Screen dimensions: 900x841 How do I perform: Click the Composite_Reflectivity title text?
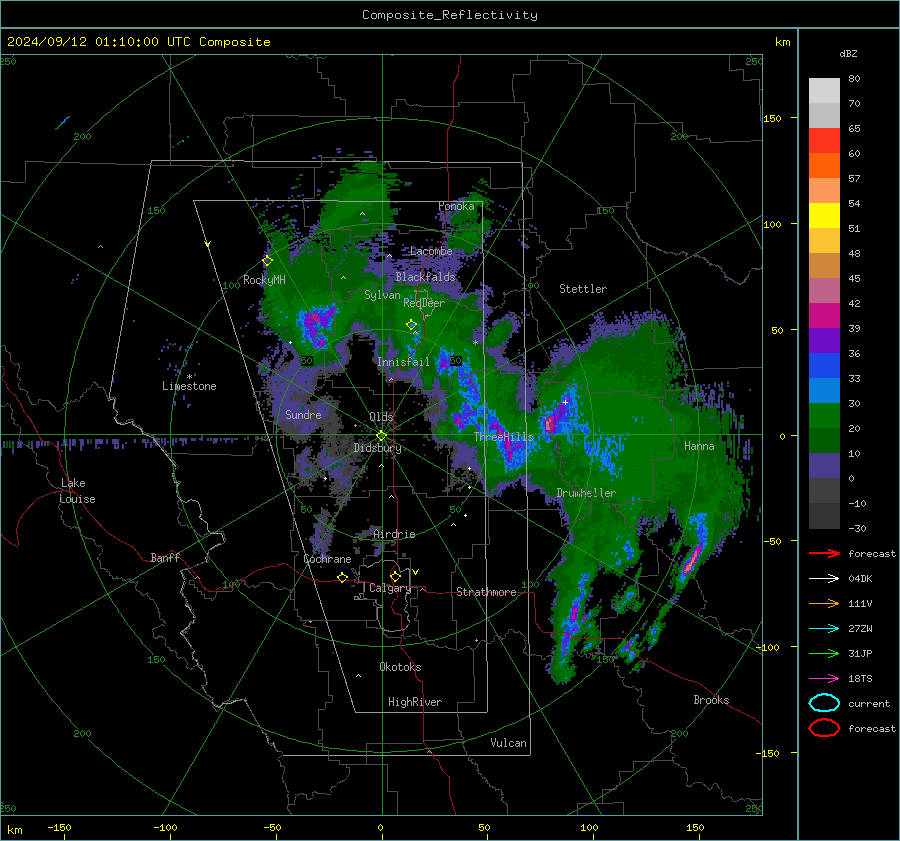tap(450, 15)
